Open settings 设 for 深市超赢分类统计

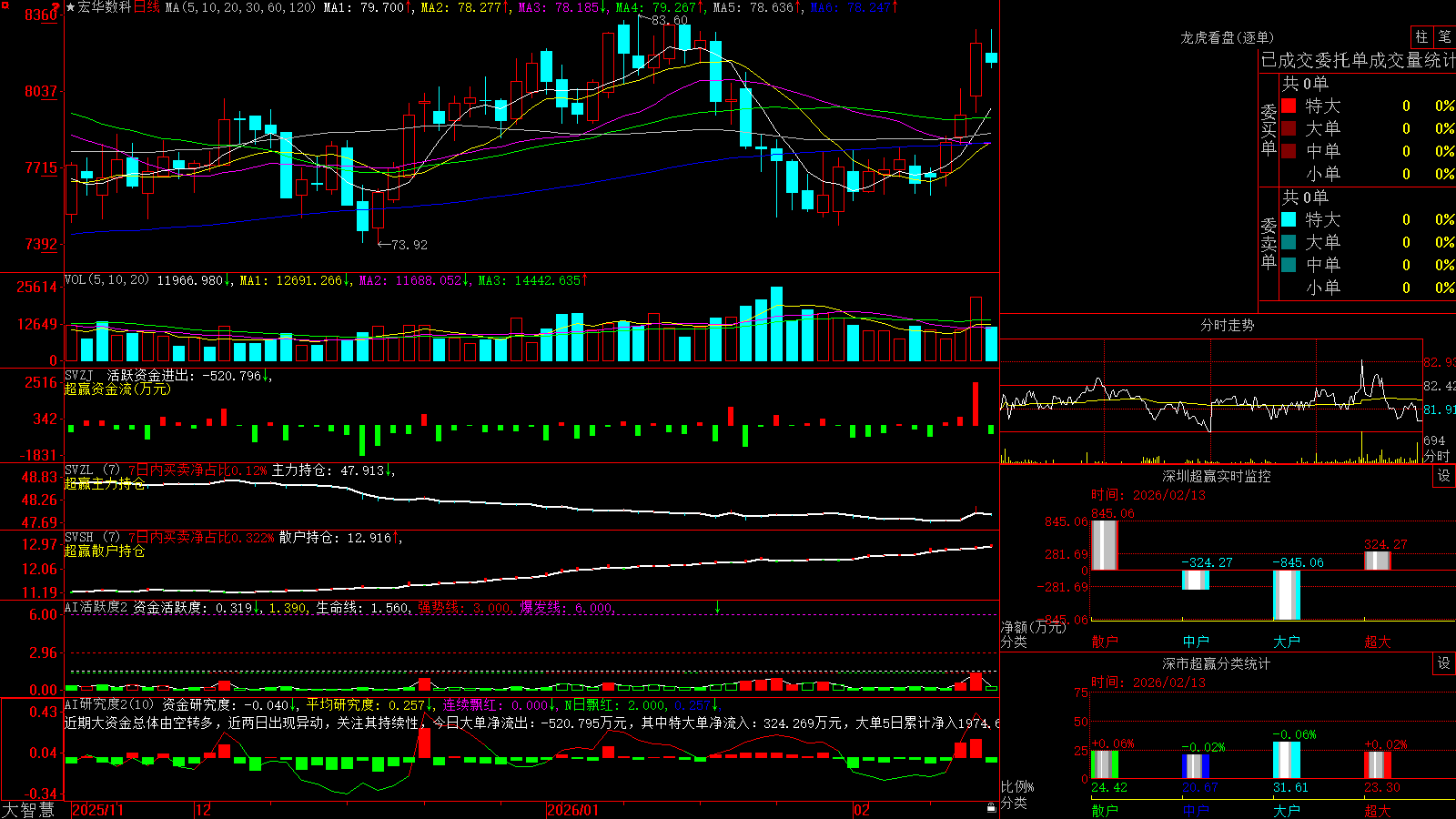click(x=1444, y=663)
